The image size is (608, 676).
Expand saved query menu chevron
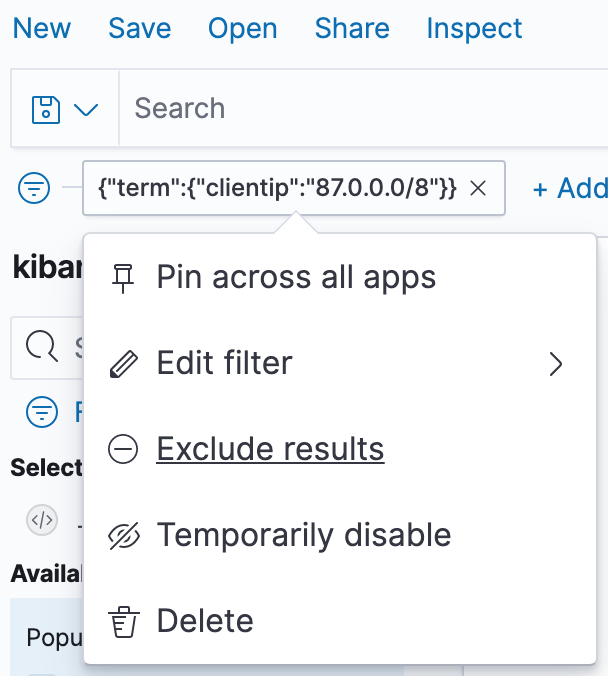(x=86, y=109)
